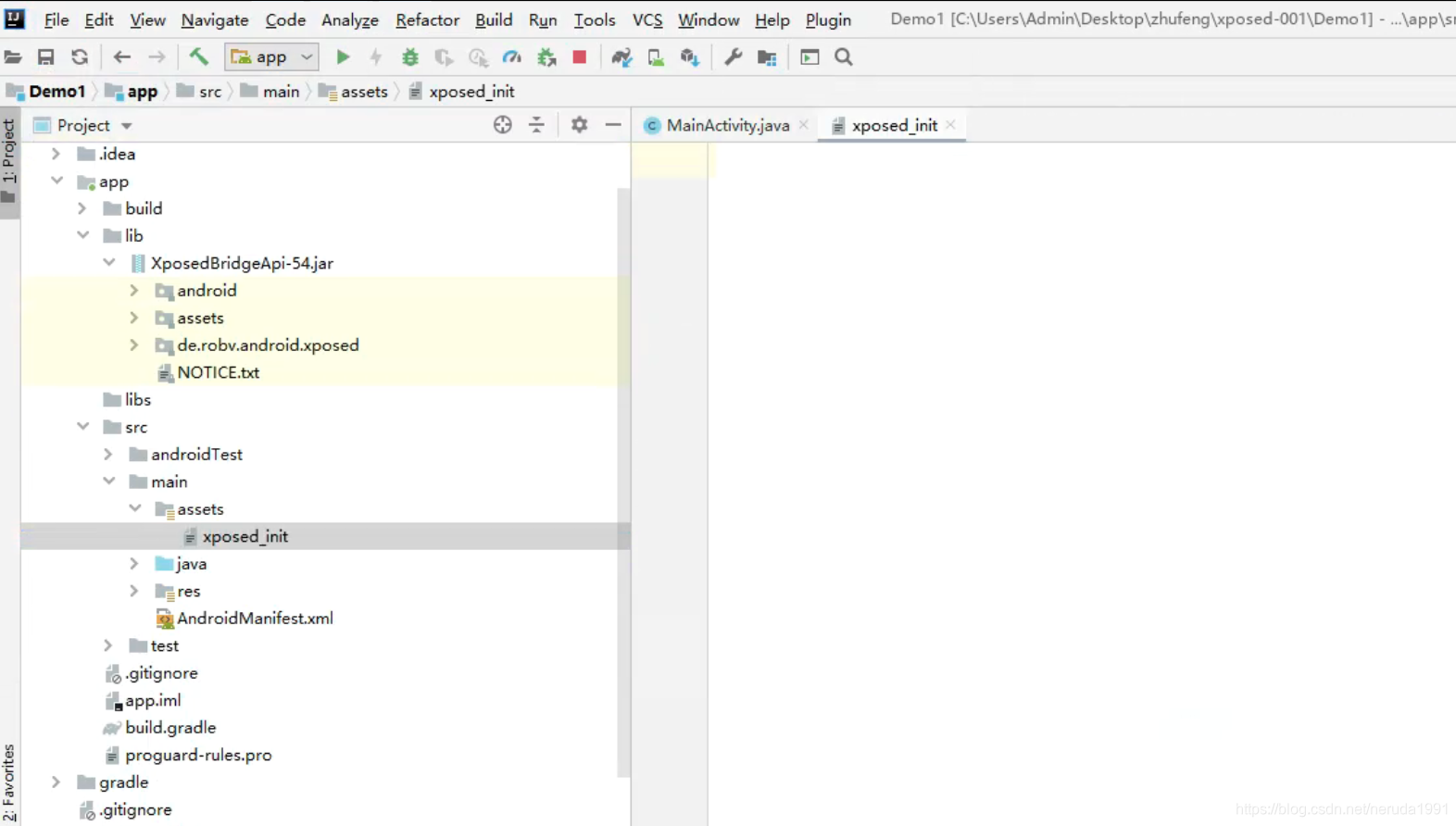
Task: Stop the process with the red square
Action: pyautogui.click(x=580, y=57)
